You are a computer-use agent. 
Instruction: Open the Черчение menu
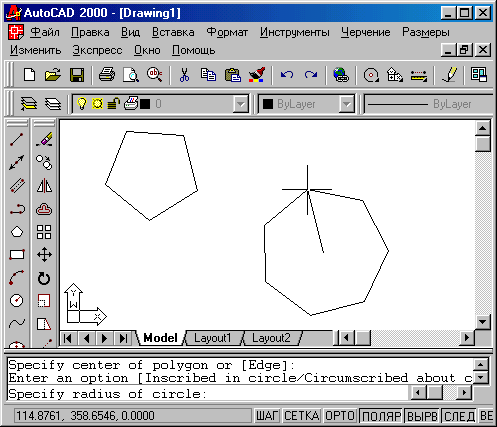tap(365, 32)
